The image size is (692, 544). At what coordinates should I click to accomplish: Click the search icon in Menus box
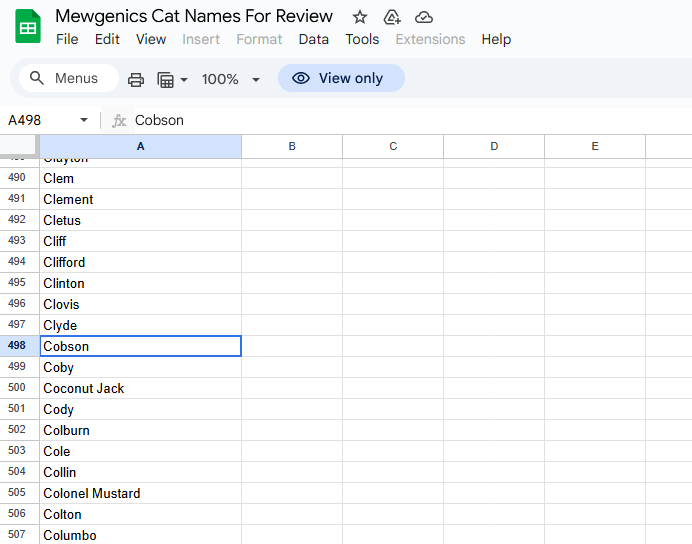[x=38, y=78]
